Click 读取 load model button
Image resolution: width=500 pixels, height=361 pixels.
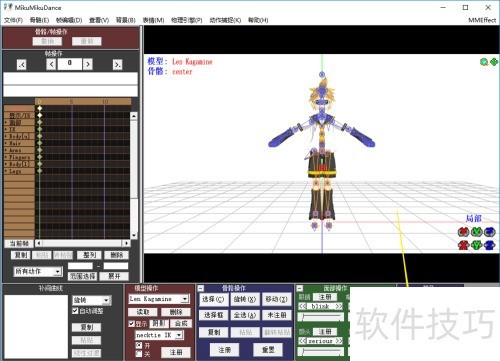pyautogui.click(x=143, y=312)
